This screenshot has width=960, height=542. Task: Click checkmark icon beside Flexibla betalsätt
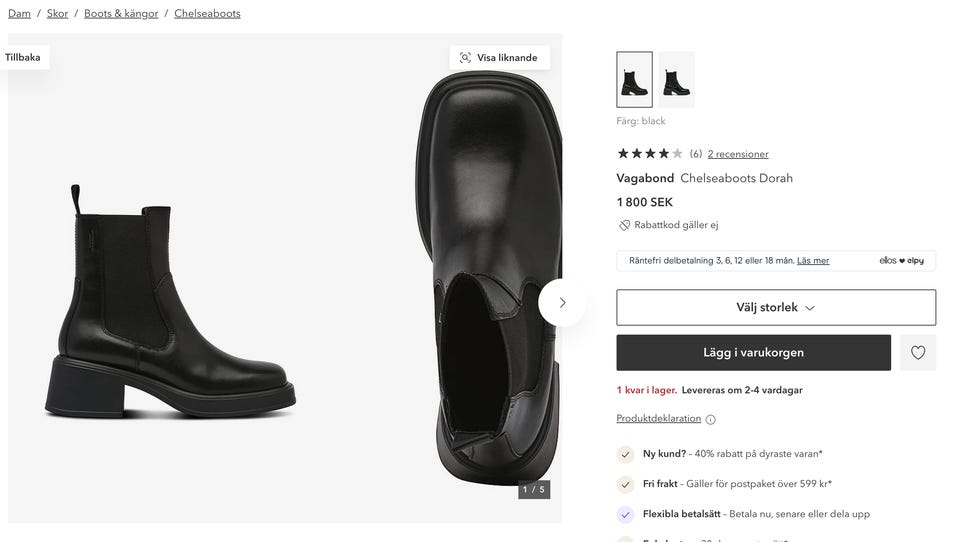tap(625, 514)
